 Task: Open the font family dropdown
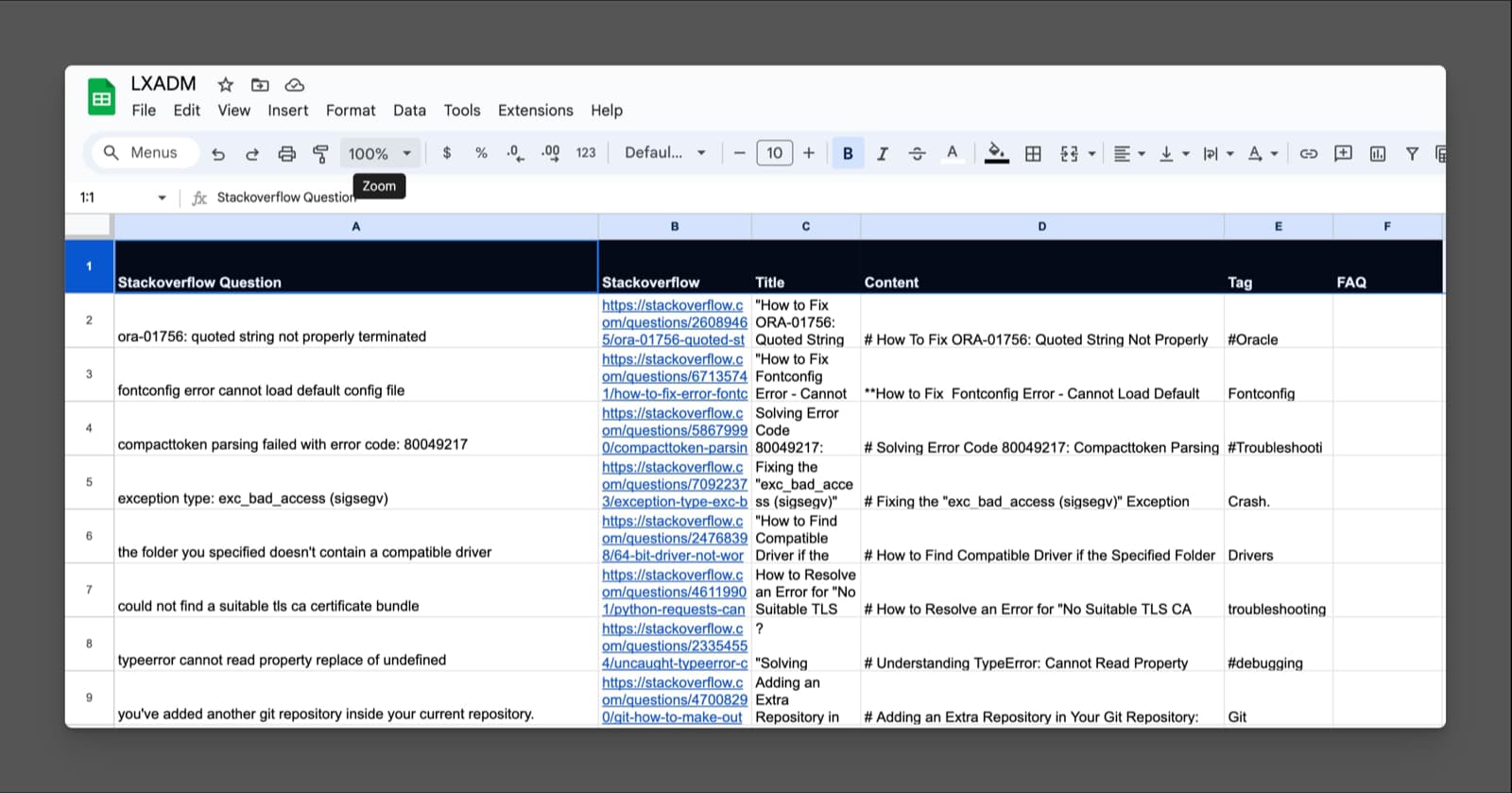click(664, 152)
